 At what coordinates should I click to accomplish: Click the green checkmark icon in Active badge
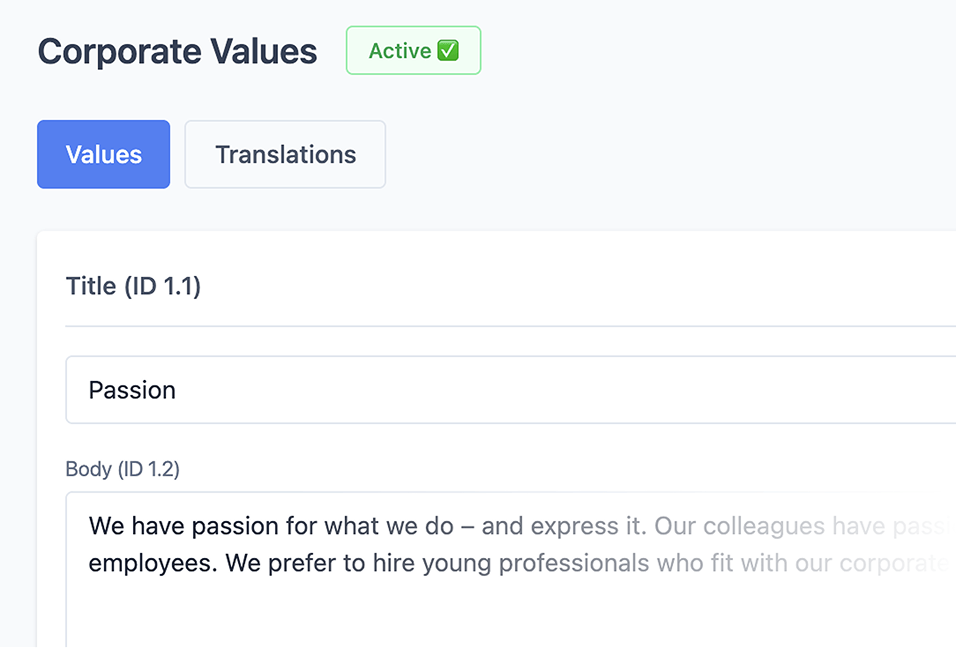[x=448, y=51]
